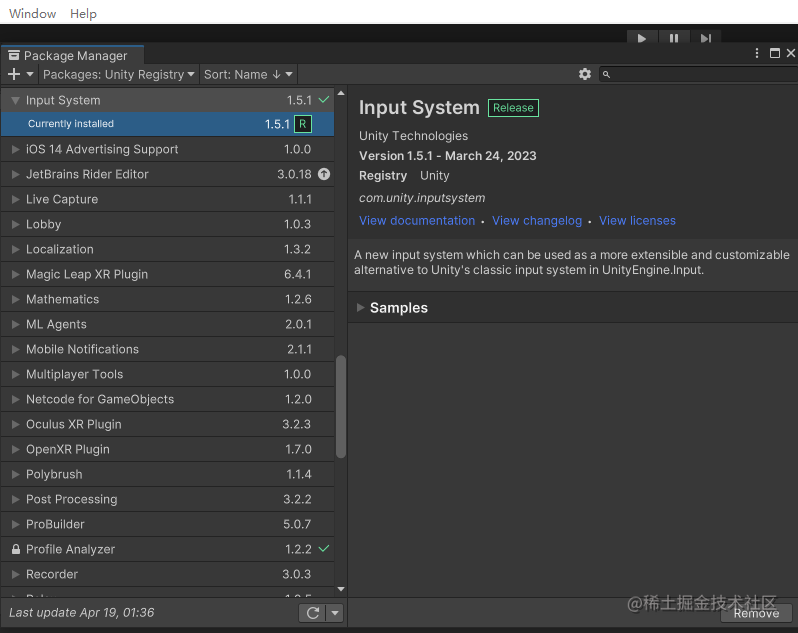Open View licenses link

click(x=637, y=221)
